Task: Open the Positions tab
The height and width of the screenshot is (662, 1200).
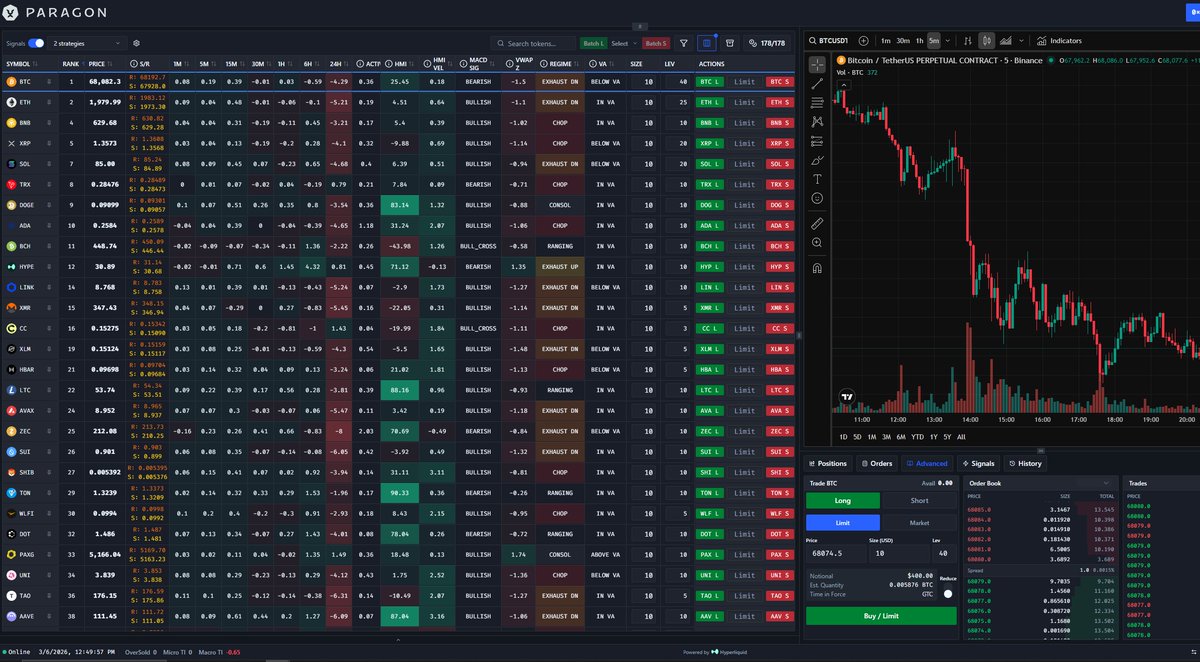Action: (x=828, y=463)
